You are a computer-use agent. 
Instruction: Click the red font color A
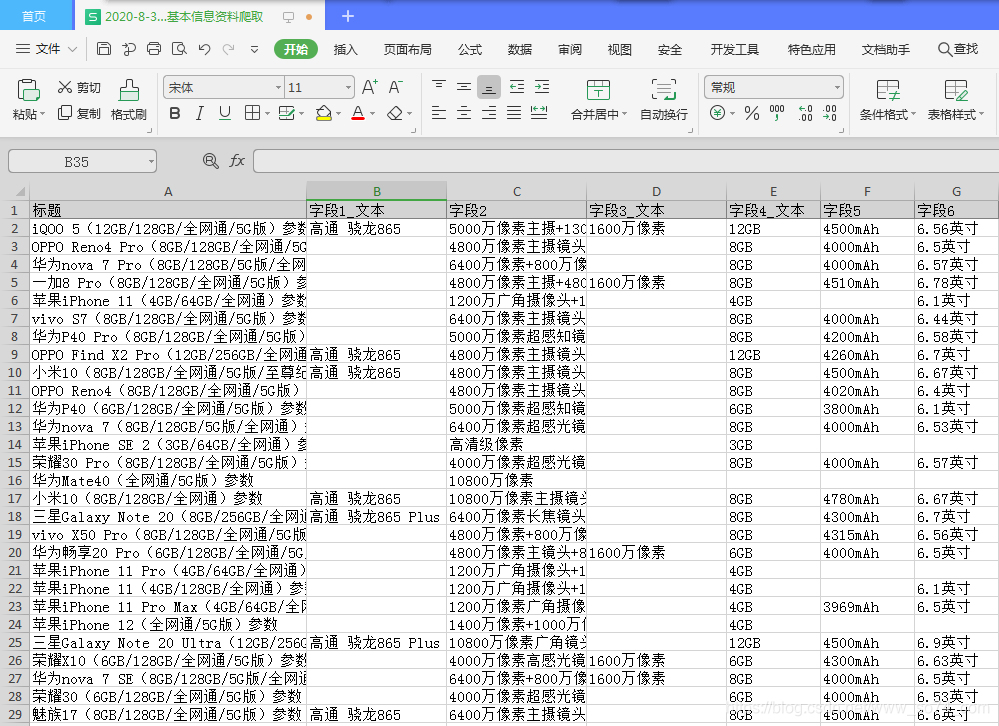tap(358, 113)
